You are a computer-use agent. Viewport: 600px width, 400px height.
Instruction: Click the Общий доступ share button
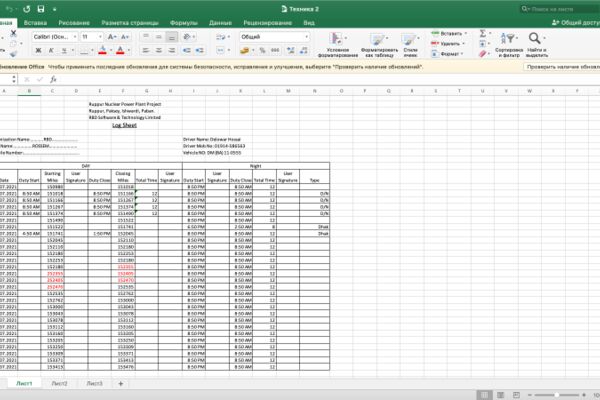coord(576,23)
